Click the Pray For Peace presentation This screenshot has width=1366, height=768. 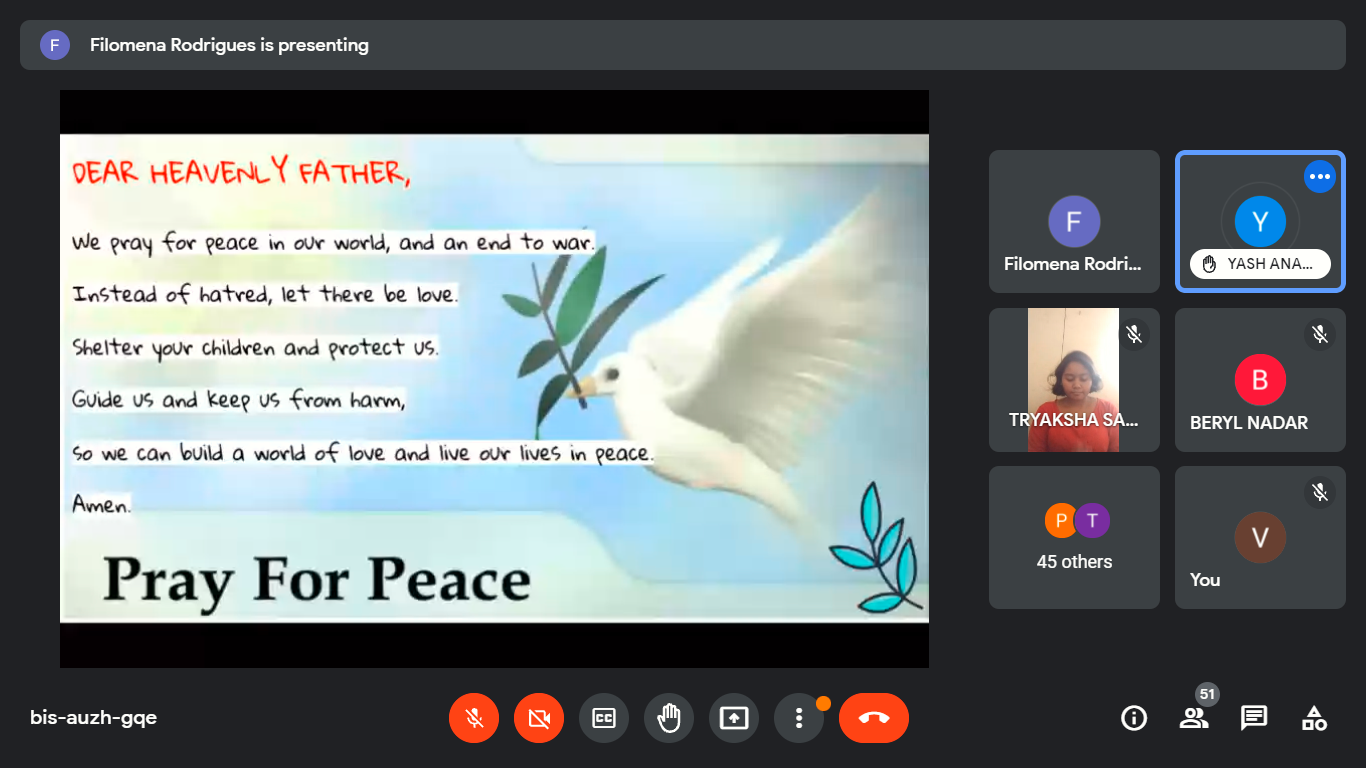tap(494, 378)
